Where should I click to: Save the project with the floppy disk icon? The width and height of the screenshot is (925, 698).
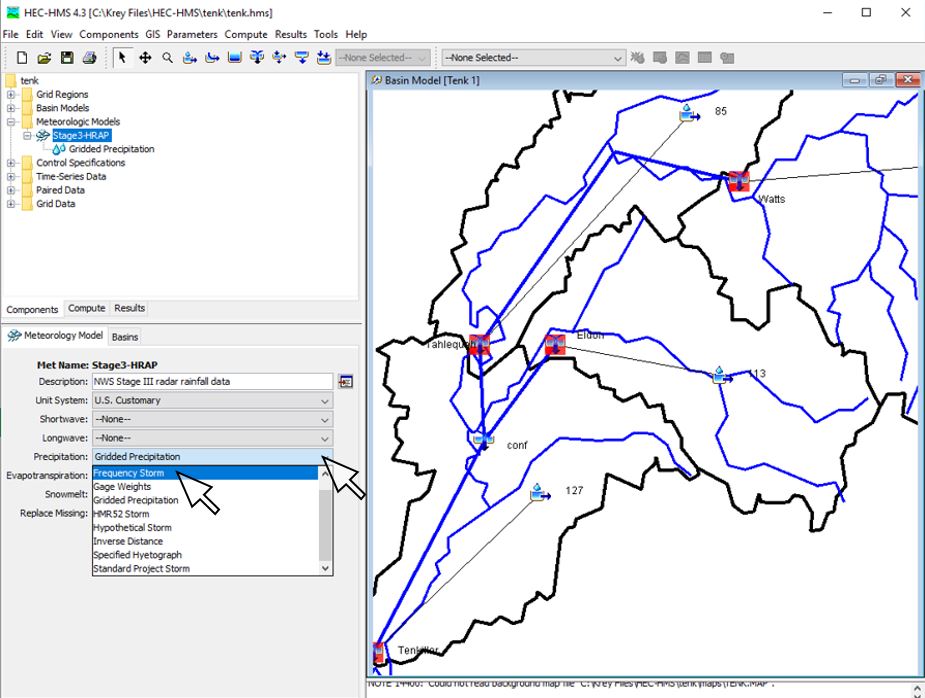67,58
